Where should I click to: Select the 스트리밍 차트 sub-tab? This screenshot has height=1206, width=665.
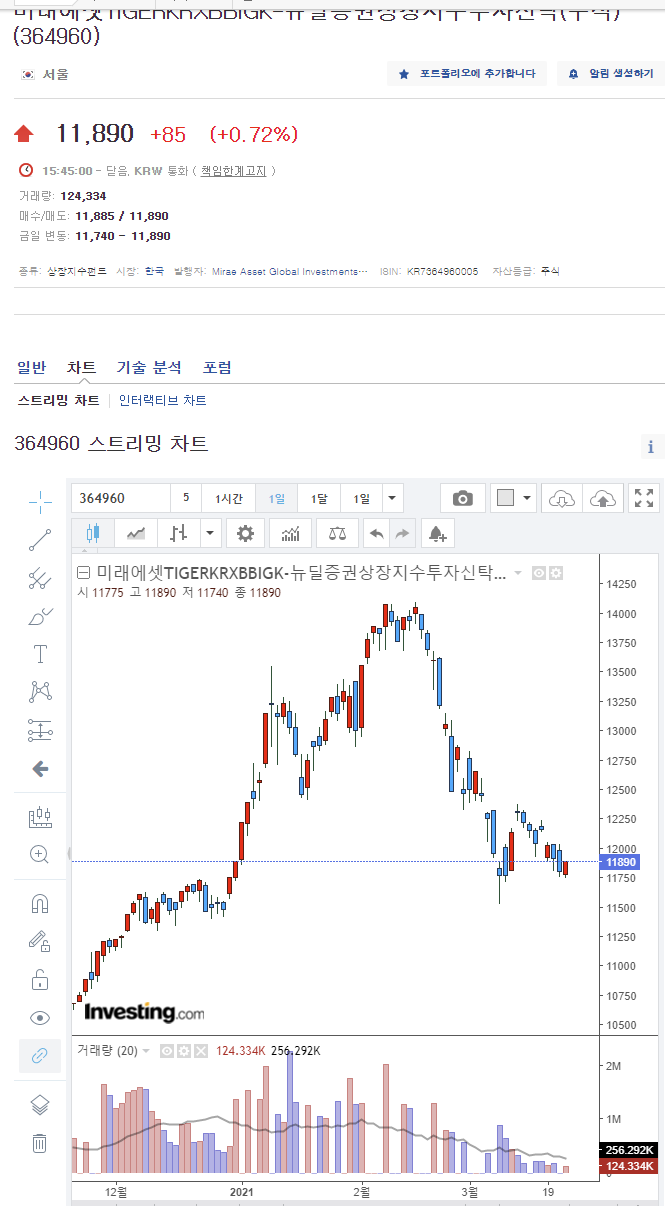coord(59,400)
